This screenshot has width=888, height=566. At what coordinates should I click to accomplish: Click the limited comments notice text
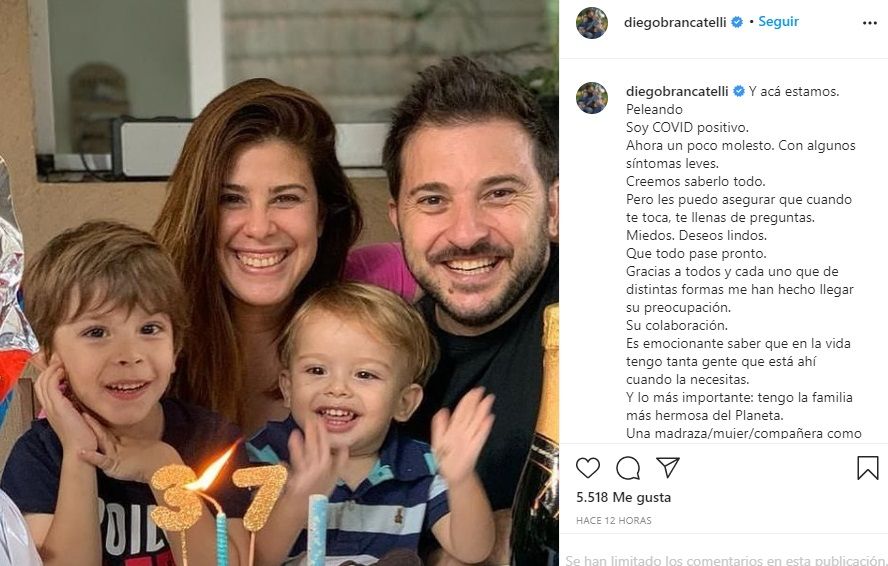point(725,560)
